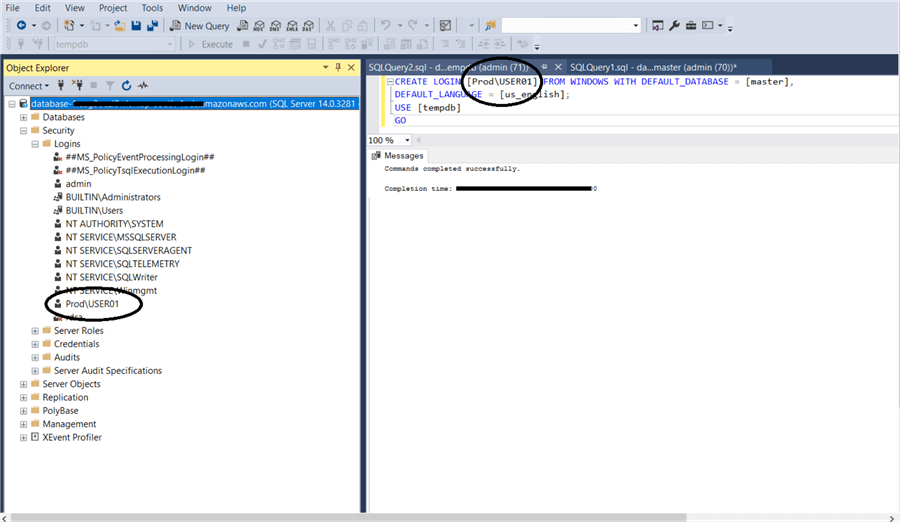Screen dimensions: 900x522
Task: Comment out selected lines icon
Action: 444,44
